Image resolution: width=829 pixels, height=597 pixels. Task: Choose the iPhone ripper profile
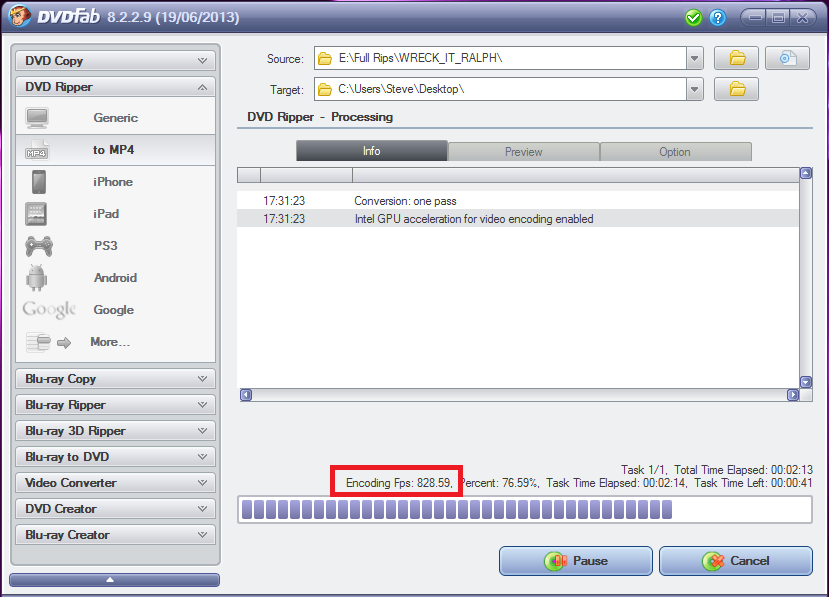click(116, 182)
